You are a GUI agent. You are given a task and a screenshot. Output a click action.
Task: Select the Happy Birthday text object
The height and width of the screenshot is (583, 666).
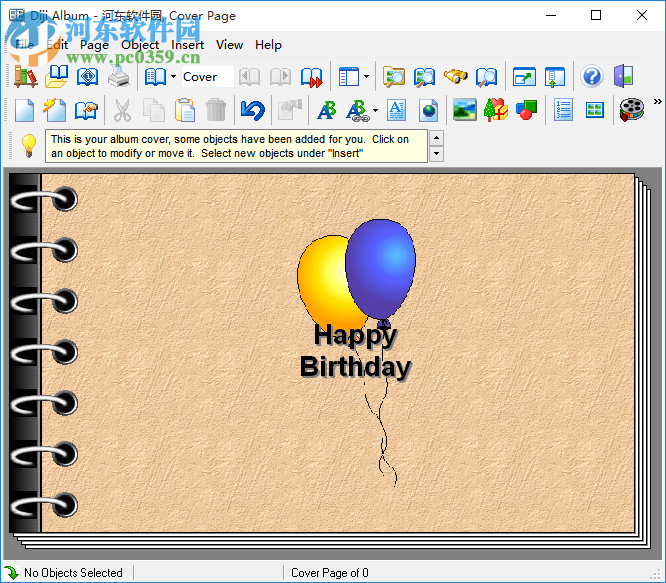click(x=355, y=351)
